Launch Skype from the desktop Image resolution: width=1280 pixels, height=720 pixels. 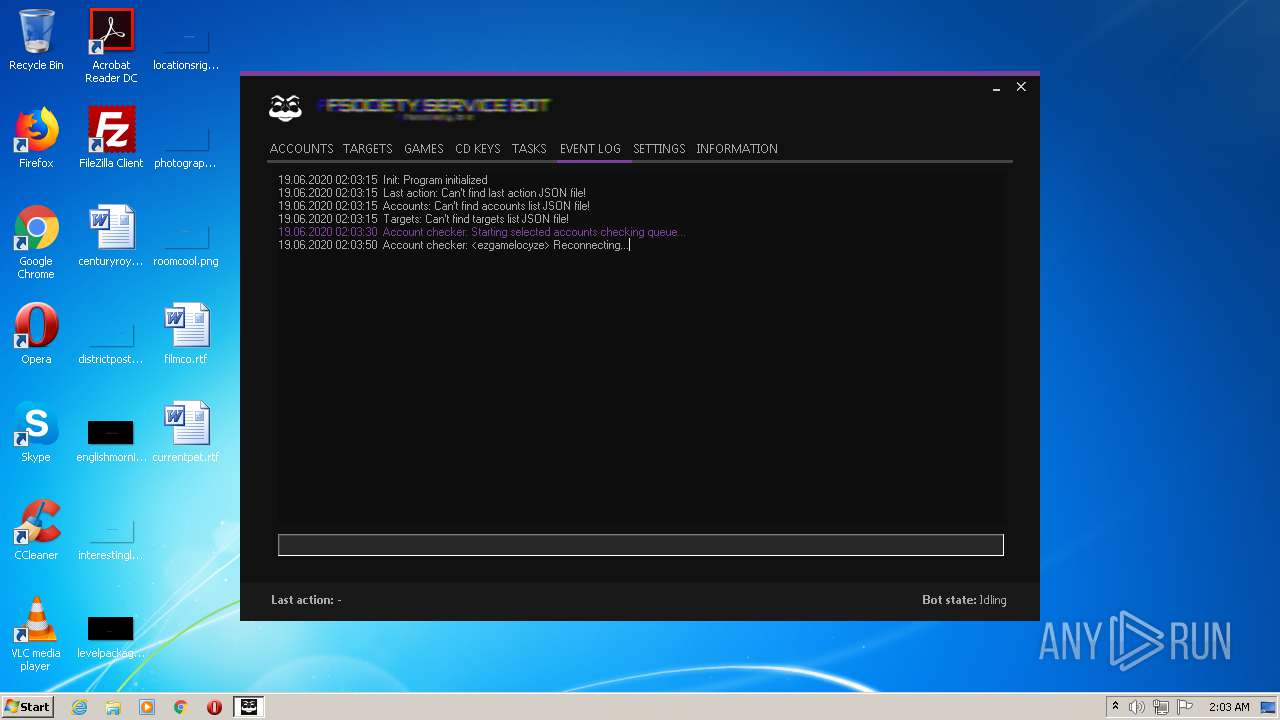pos(36,432)
